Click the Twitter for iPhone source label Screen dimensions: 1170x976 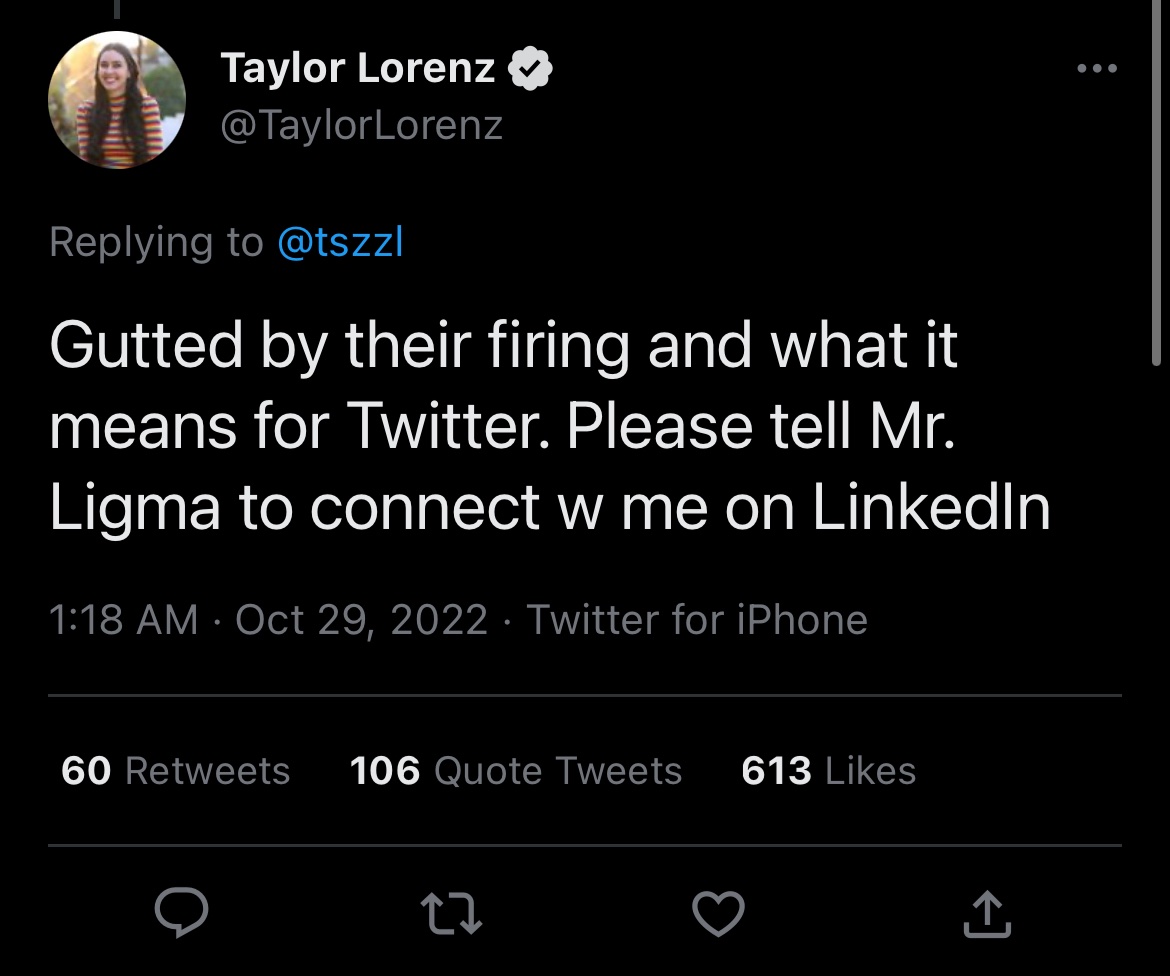click(x=697, y=619)
